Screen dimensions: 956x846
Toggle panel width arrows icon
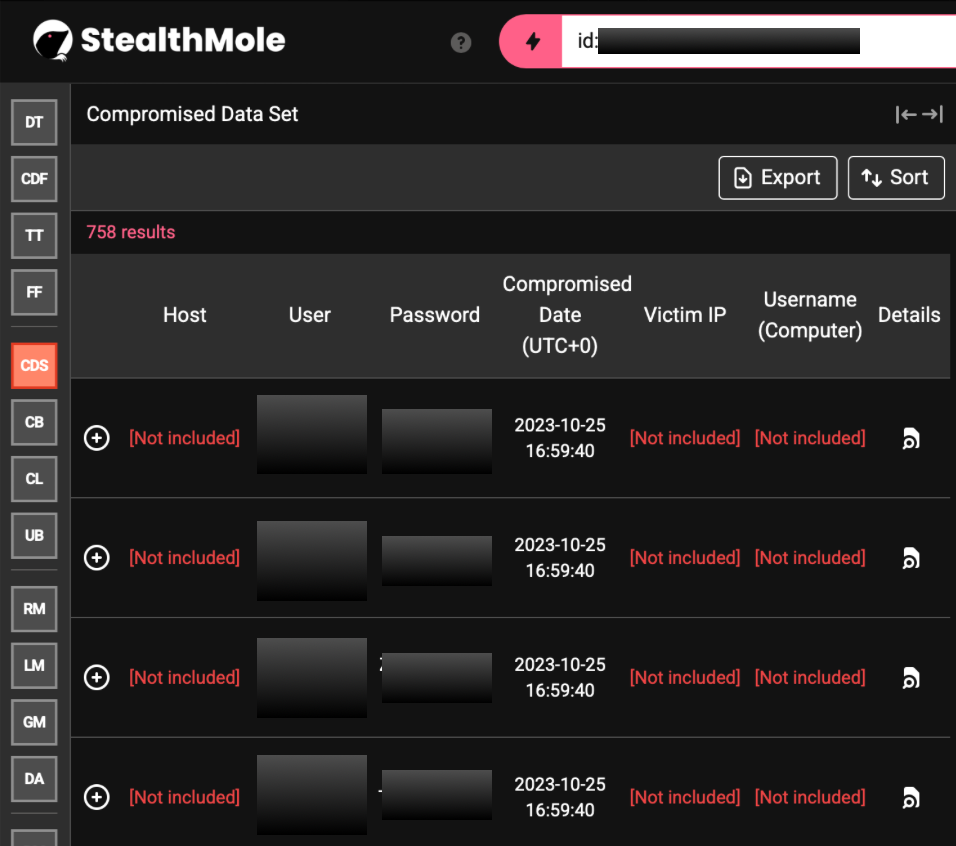919,114
